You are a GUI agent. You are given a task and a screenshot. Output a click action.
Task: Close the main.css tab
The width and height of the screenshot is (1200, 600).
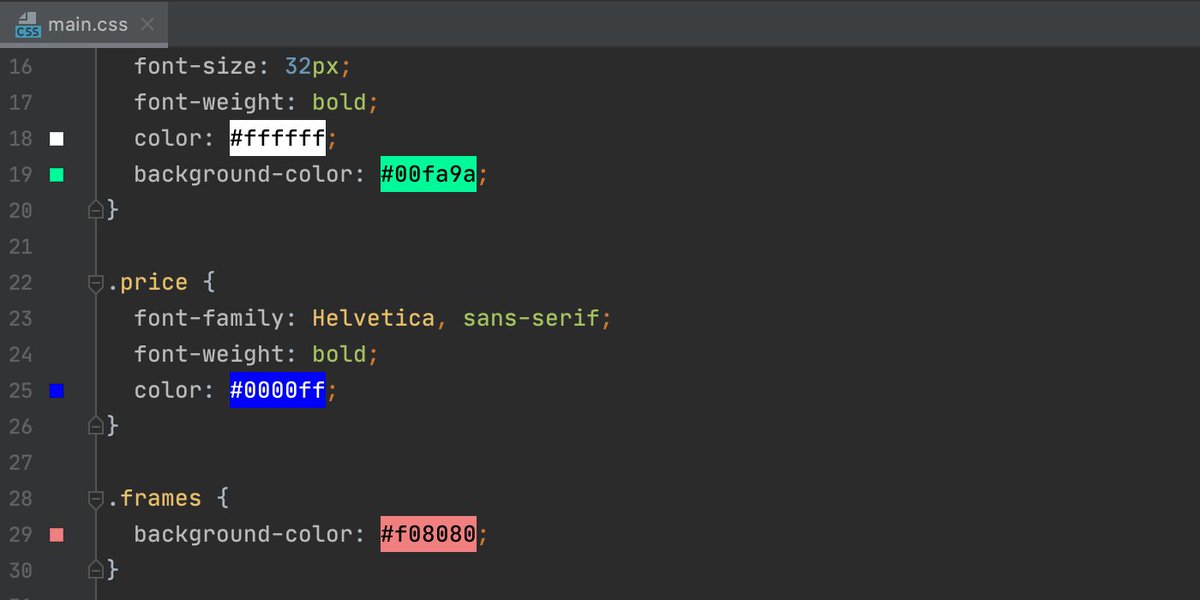tap(147, 24)
